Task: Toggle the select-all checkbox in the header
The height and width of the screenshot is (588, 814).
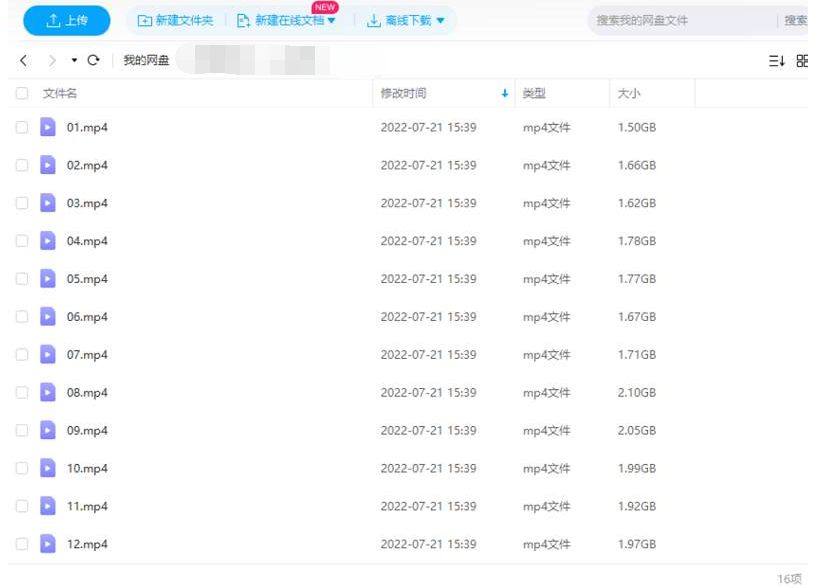Action: (21, 92)
